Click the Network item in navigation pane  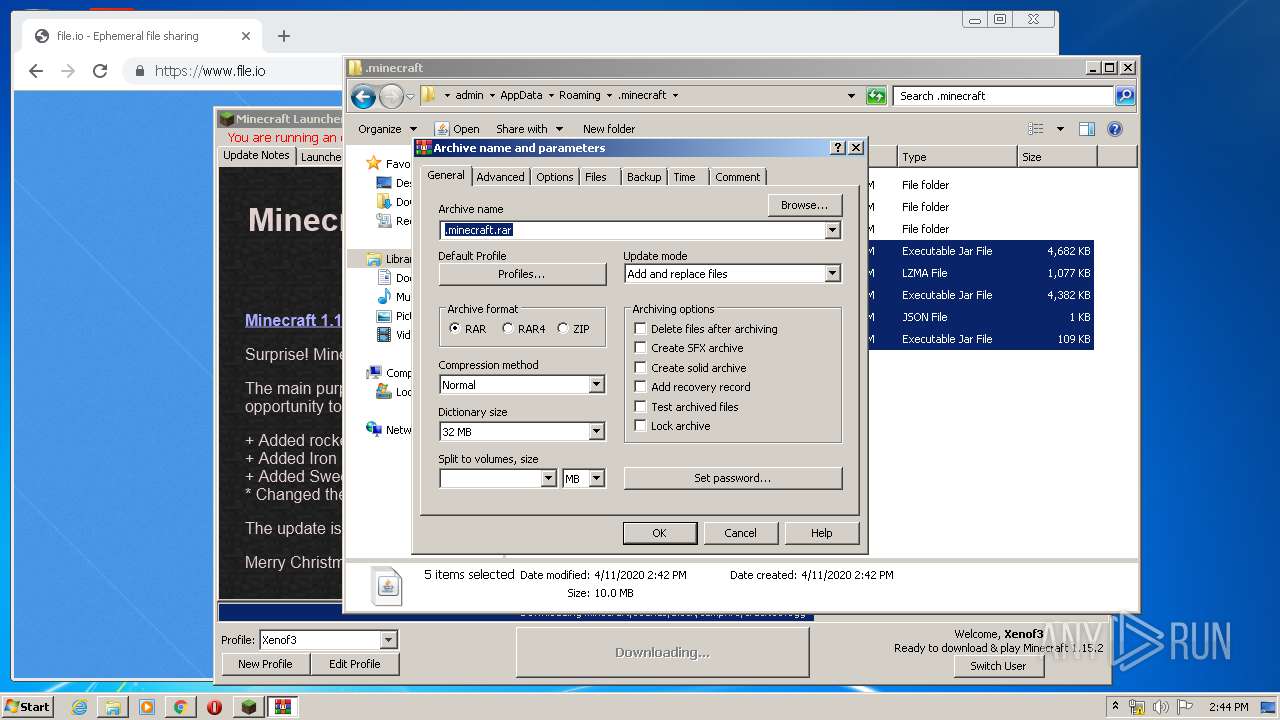388,429
